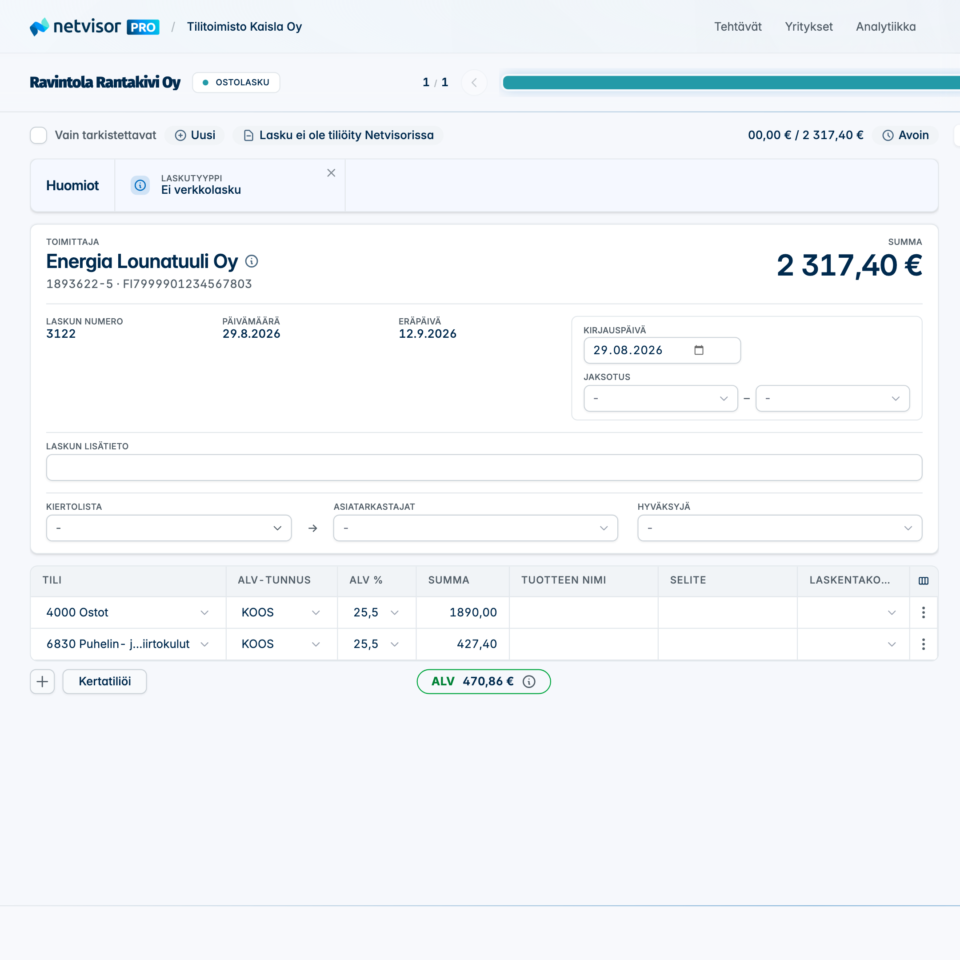Image resolution: width=960 pixels, height=960 pixels.
Task: Add a new posting row with the plus button
Action: point(42,681)
